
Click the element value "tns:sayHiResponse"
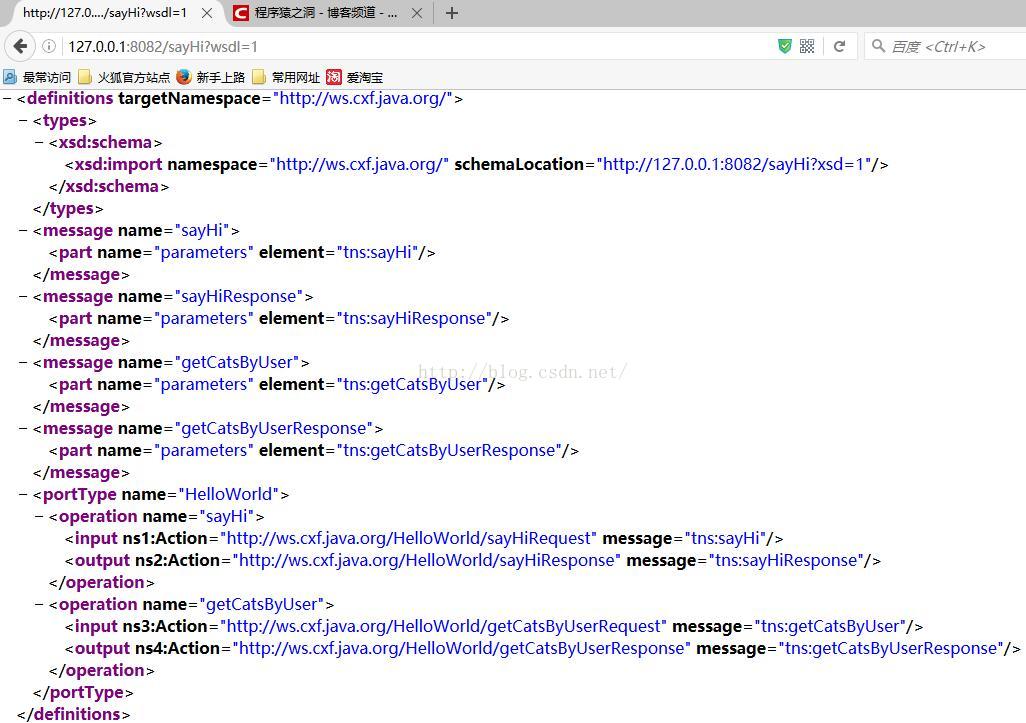[414, 319]
